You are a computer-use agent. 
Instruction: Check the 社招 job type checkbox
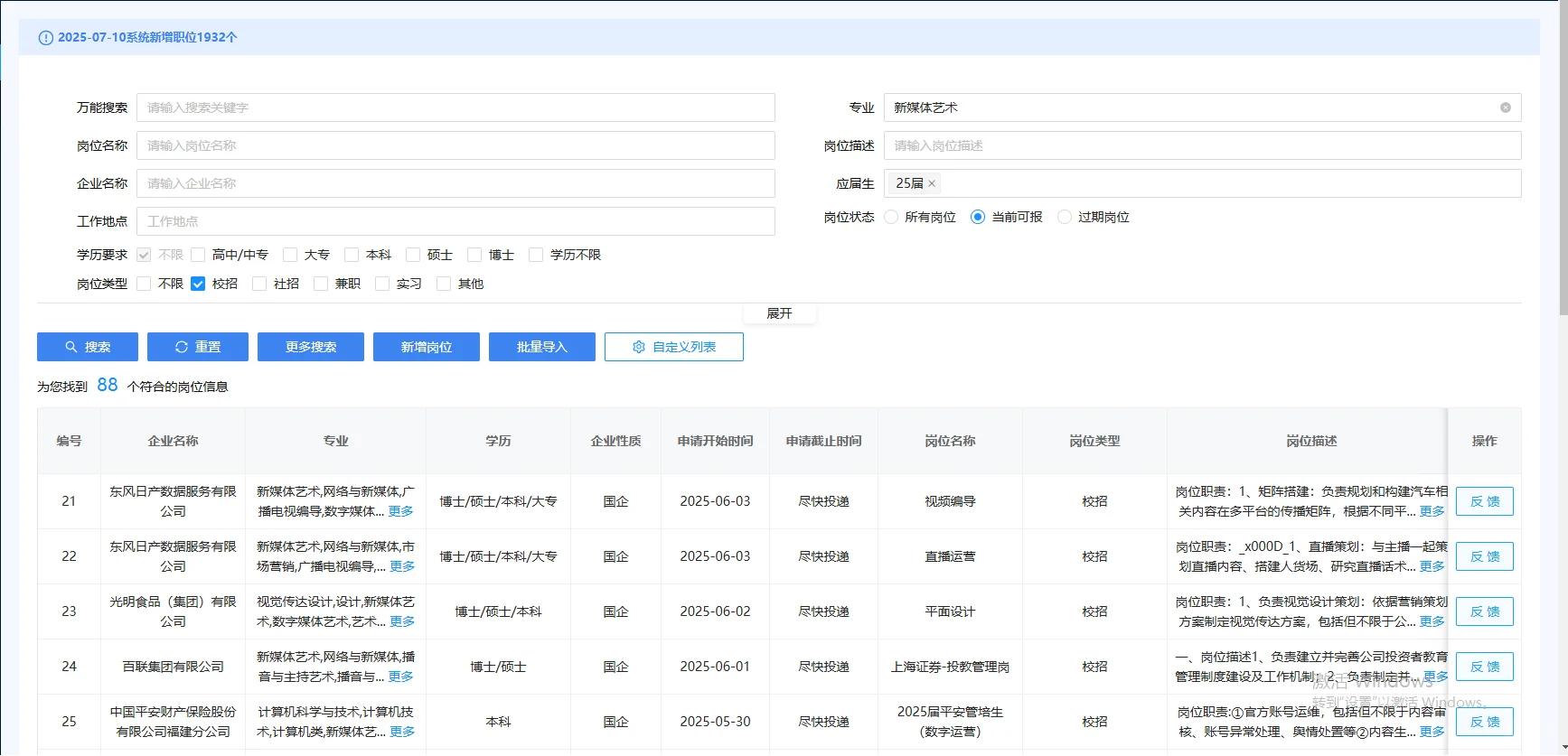[259, 284]
